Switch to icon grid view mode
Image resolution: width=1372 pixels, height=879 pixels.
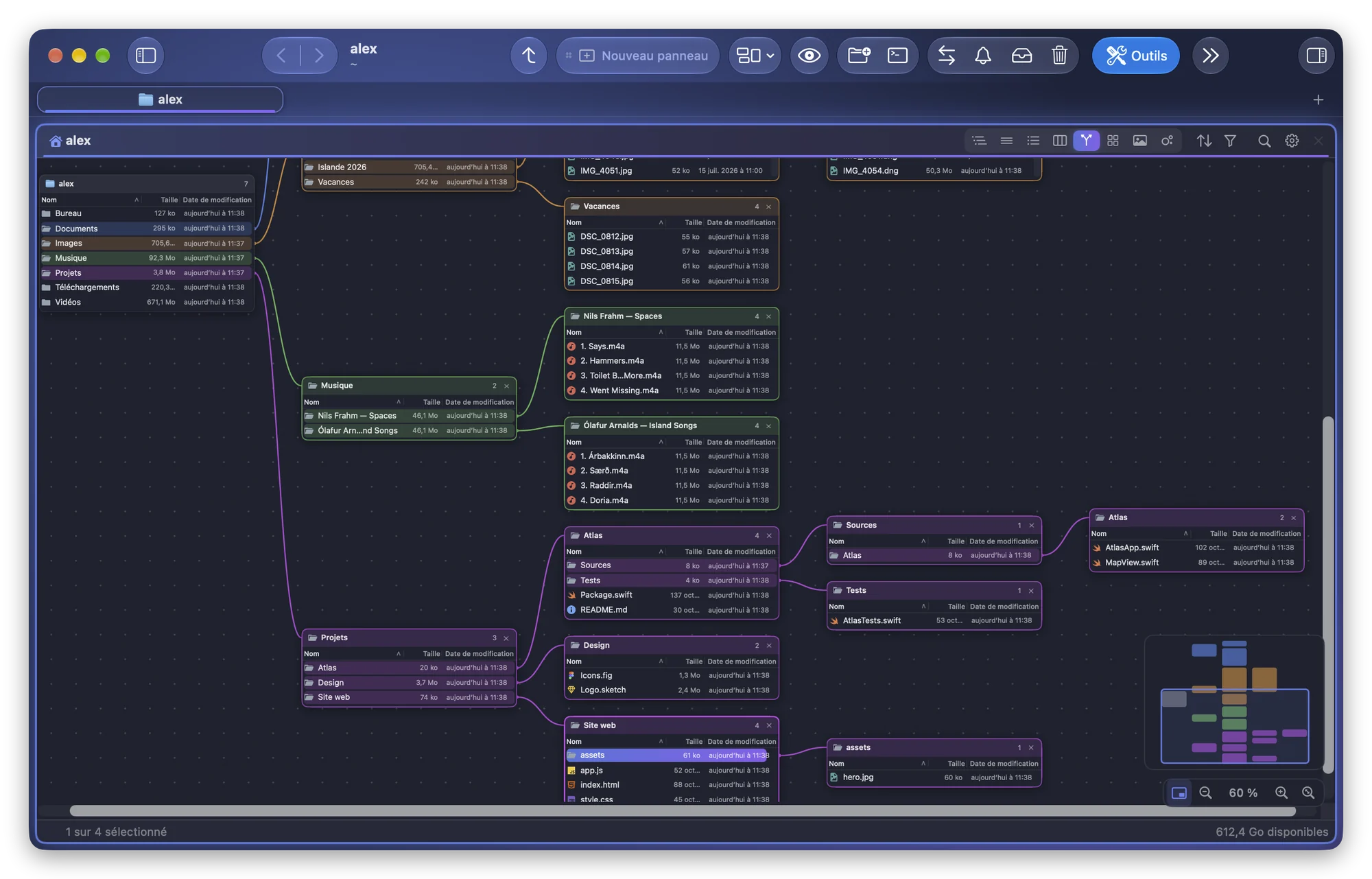tap(1113, 141)
